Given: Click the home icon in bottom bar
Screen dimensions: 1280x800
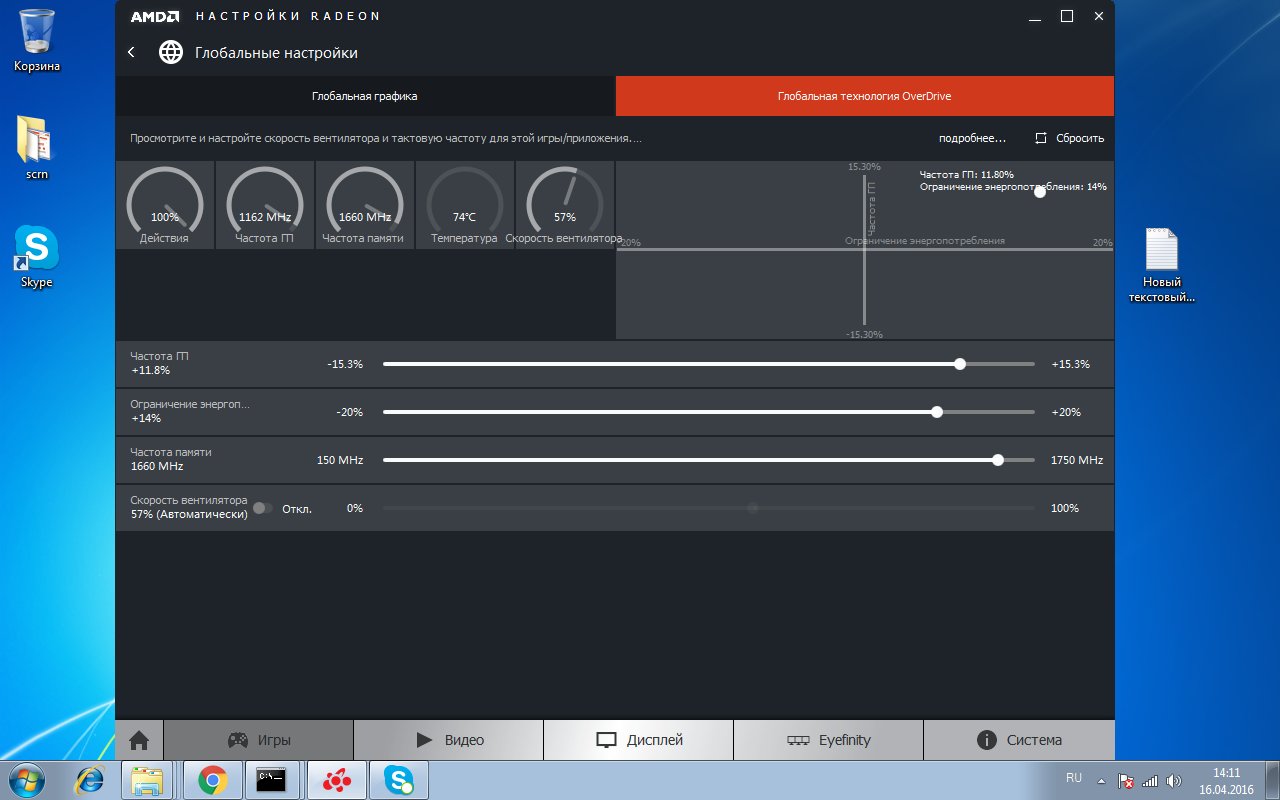Looking at the screenshot, I should (x=139, y=740).
